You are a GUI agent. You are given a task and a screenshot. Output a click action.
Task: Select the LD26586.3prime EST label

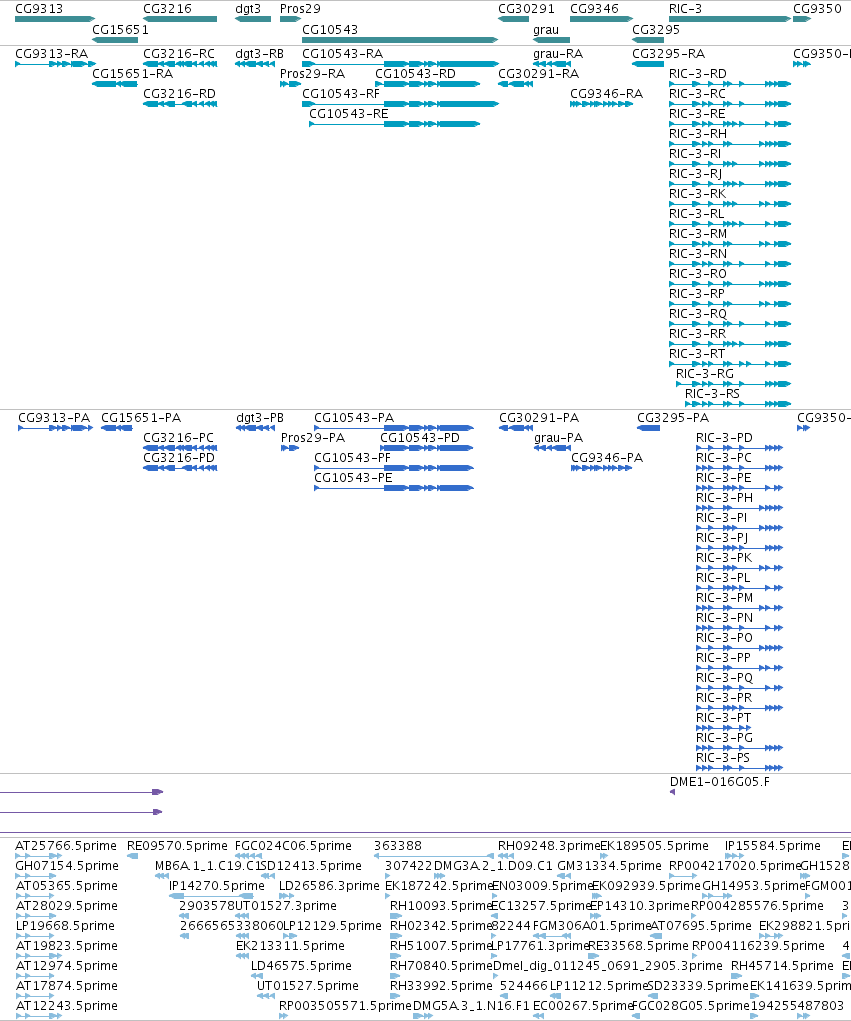click(329, 886)
